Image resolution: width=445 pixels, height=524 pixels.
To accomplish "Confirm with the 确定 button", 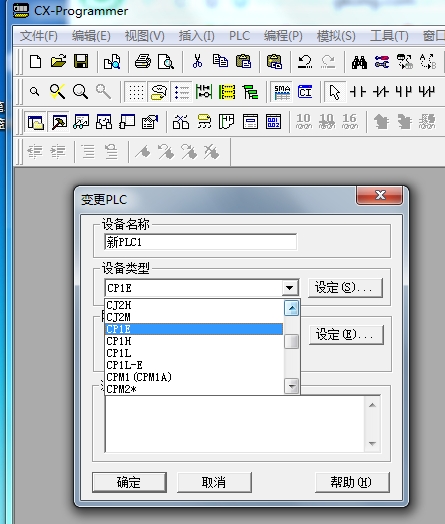I will point(129,482).
